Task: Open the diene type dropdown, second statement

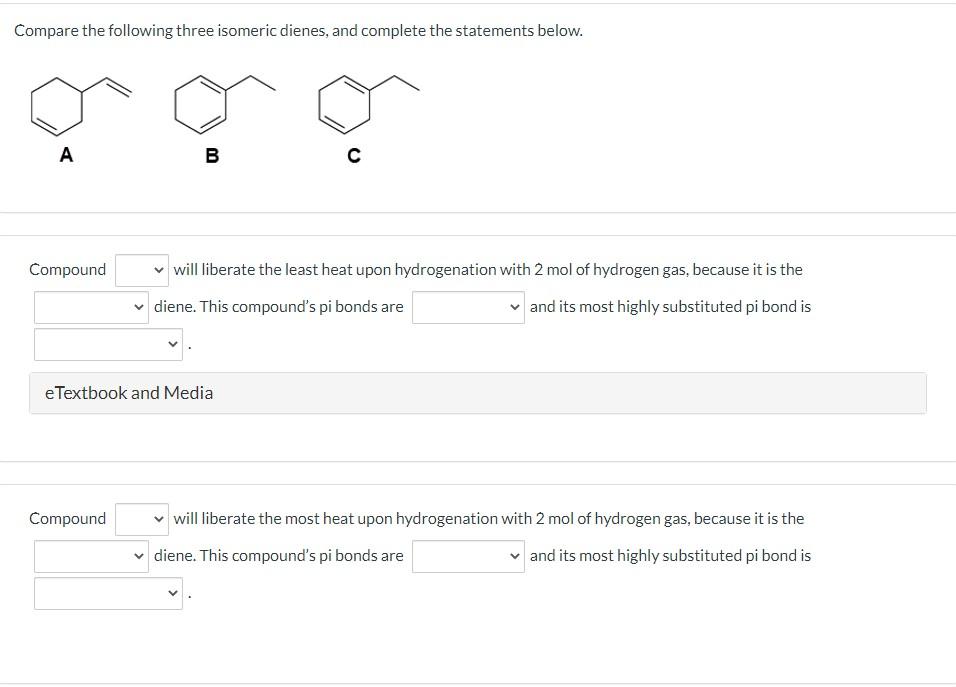Action: coord(90,555)
